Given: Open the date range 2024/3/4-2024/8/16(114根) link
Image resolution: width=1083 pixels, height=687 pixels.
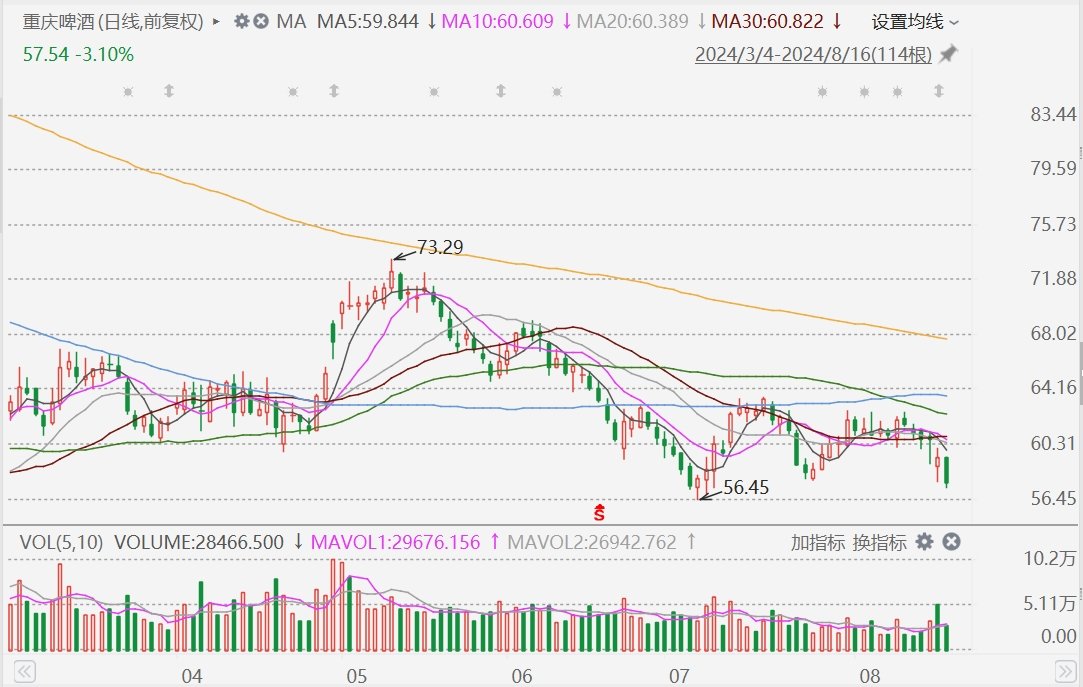Looking at the screenshot, I should (x=813, y=54).
